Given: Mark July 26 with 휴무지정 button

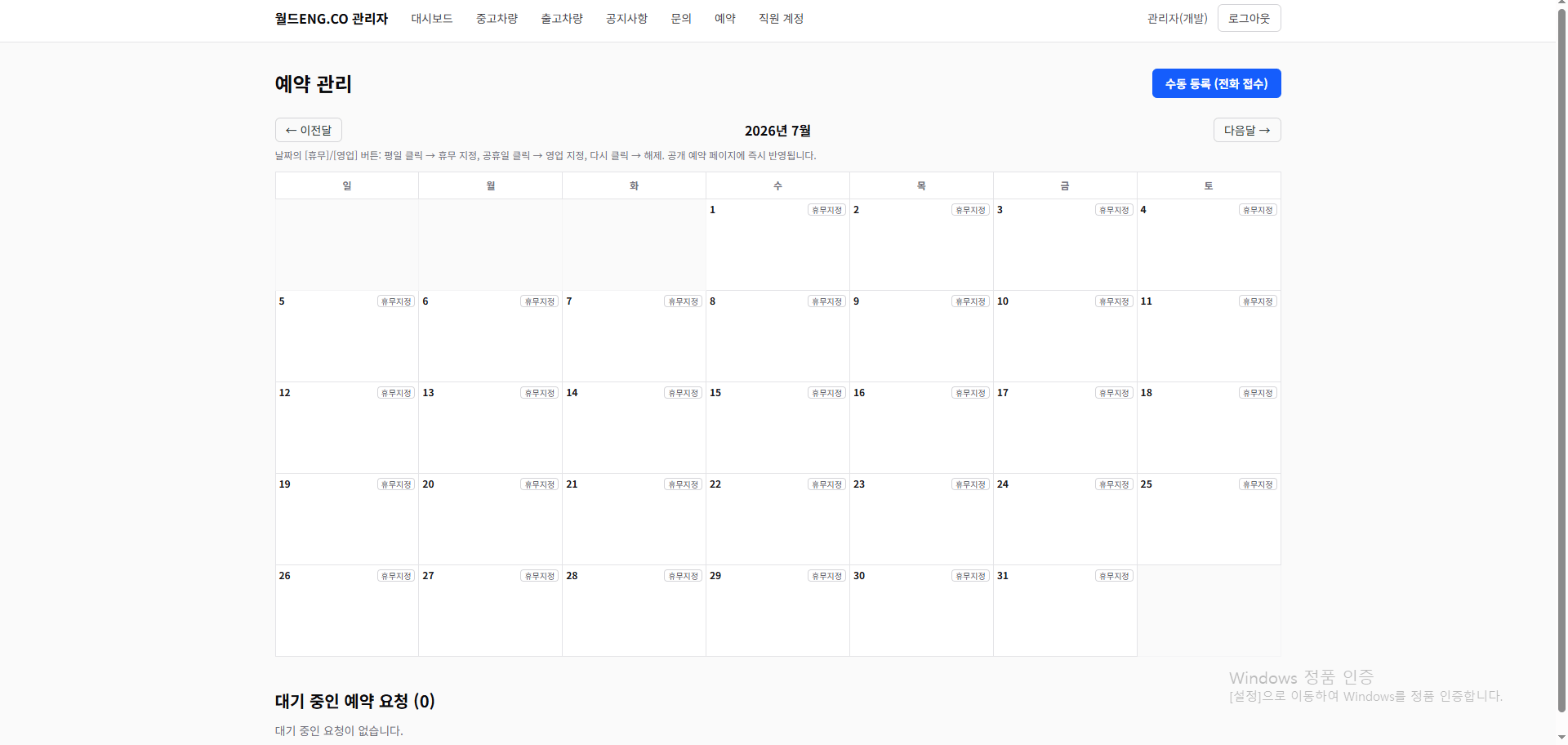Looking at the screenshot, I should [x=396, y=576].
